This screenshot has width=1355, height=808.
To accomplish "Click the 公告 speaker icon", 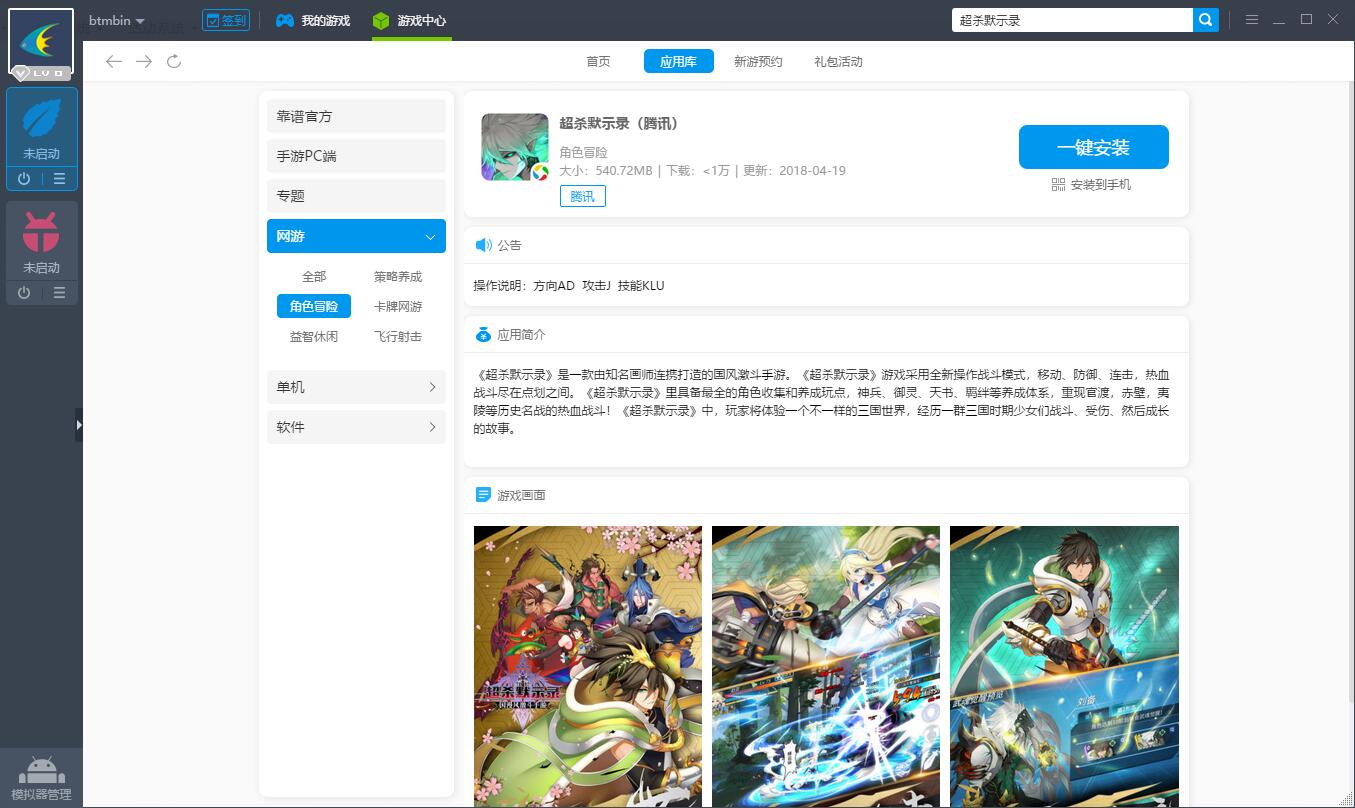I will click(x=483, y=245).
